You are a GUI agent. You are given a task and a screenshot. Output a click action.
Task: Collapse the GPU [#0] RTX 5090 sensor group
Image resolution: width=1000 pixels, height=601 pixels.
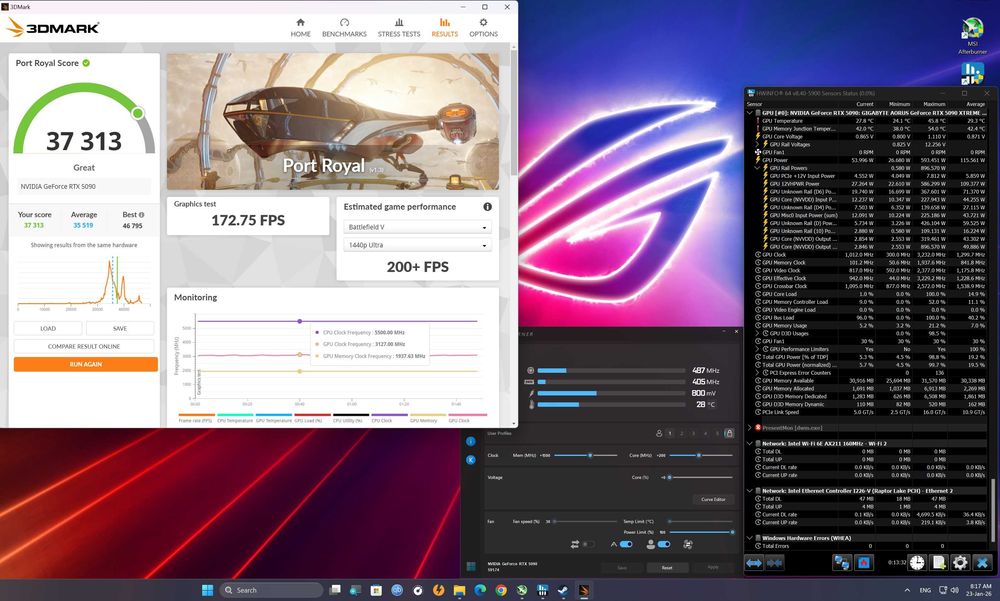(x=749, y=113)
